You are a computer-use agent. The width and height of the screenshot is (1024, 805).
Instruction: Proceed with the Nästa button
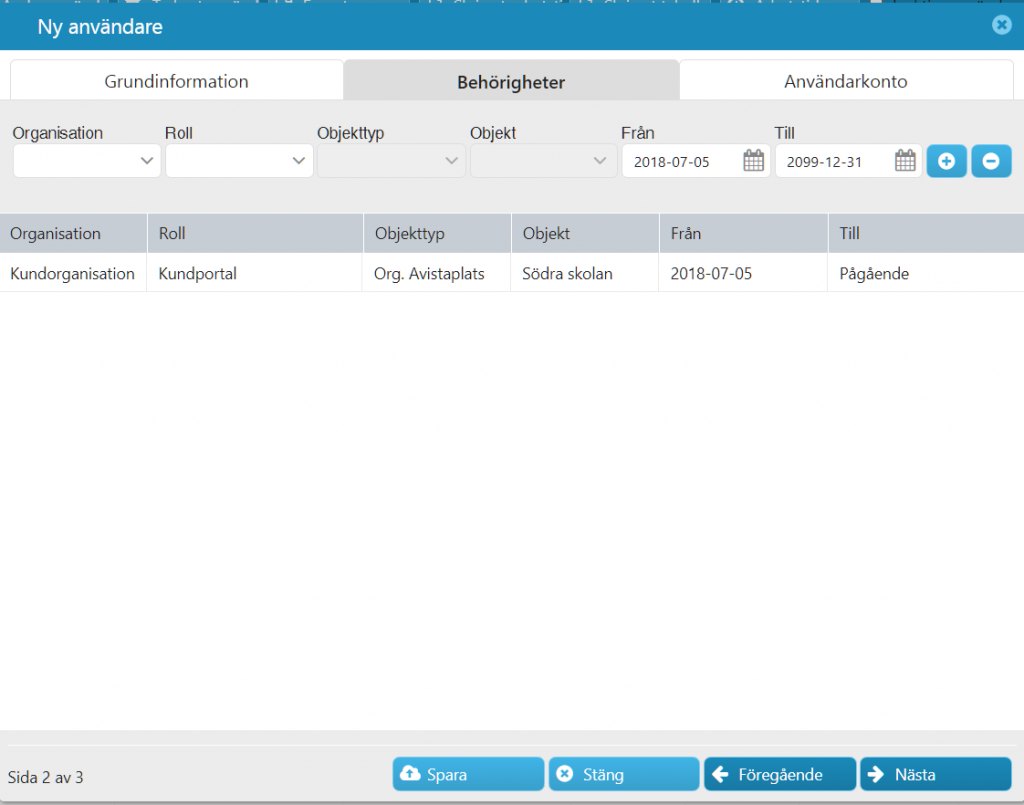[x=935, y=774]
